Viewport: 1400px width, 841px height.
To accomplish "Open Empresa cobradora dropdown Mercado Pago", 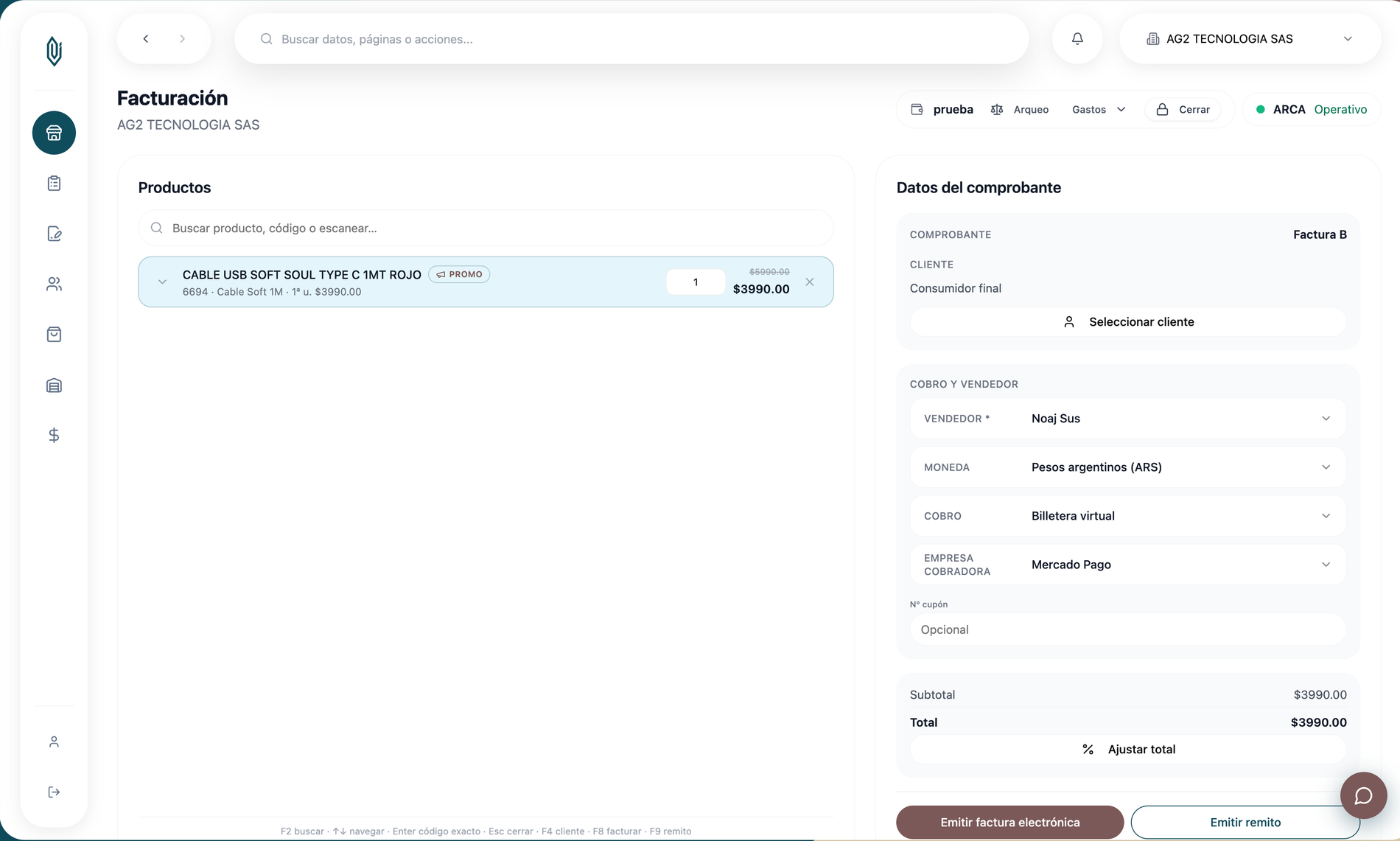I will point(1127,565).
